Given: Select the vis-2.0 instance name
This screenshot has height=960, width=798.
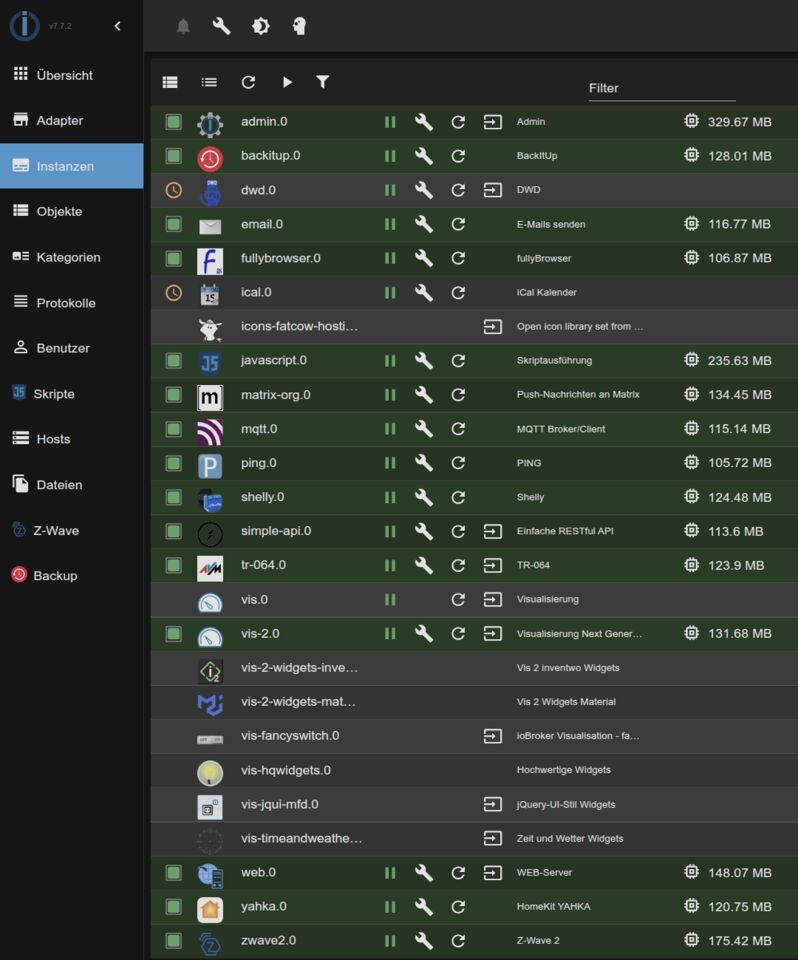Looking at the screenshot, I should [260, 634].
